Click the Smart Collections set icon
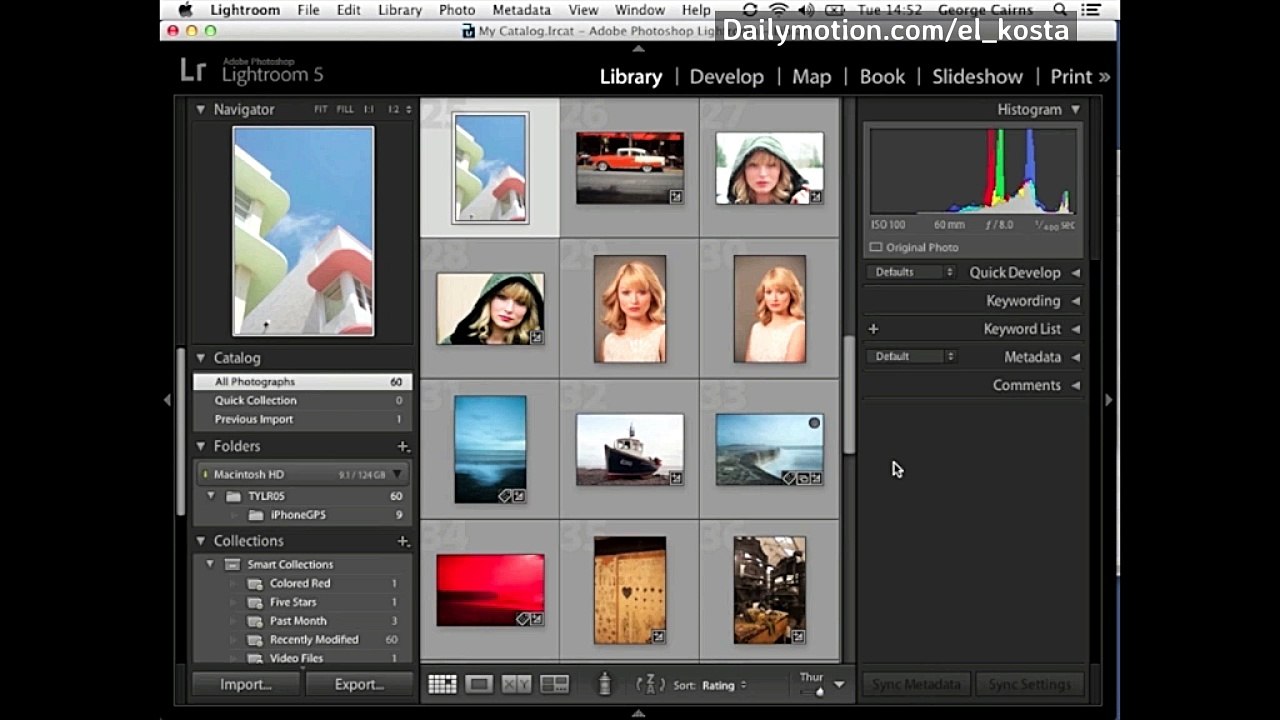The height and width of the screenshot is (720, 1280). click(x=233, y=565)
